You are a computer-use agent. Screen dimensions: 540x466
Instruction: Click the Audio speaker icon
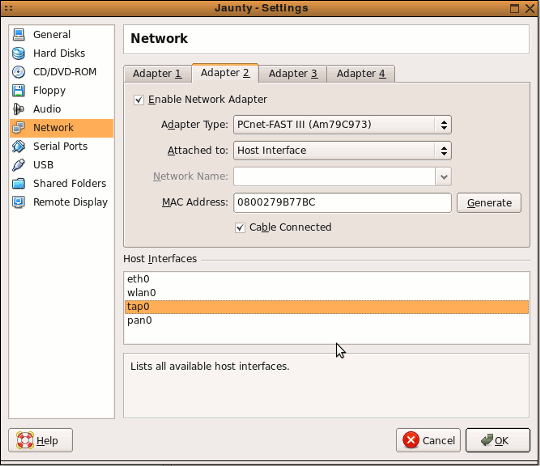coord(19,109)
